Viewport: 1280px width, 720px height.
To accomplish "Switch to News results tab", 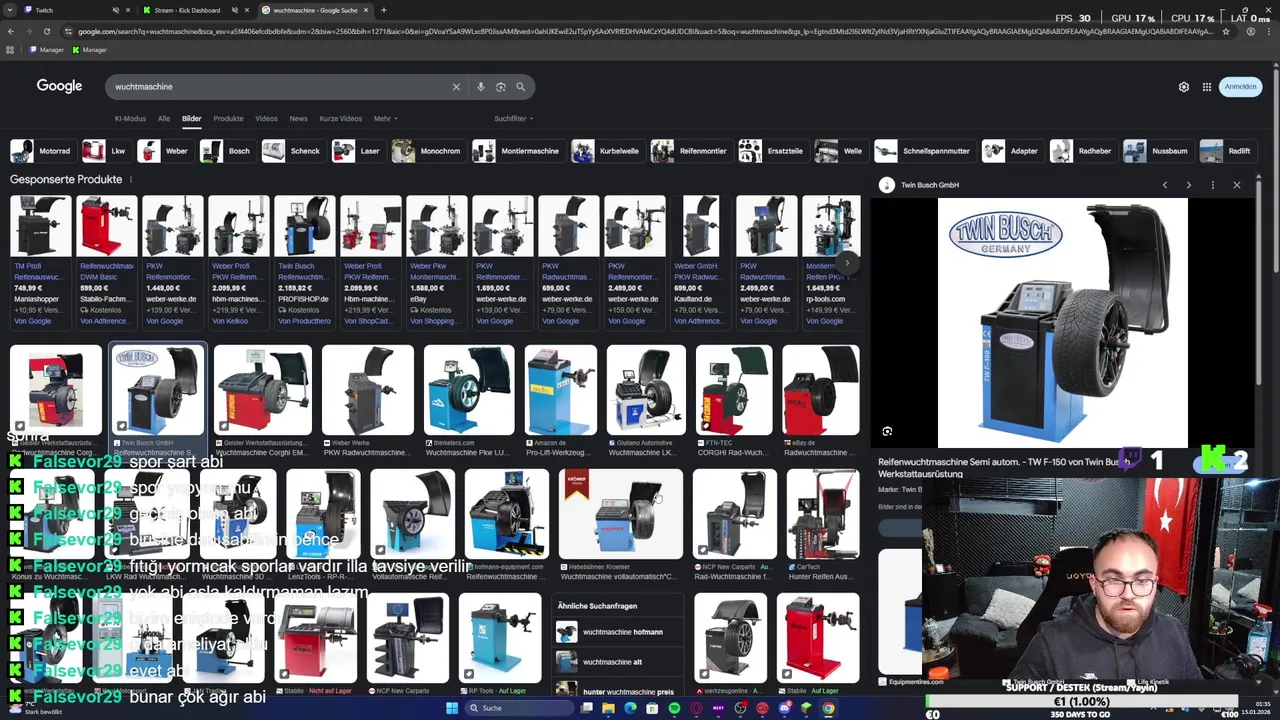I will pyautogui.click(x=298, y=118).
